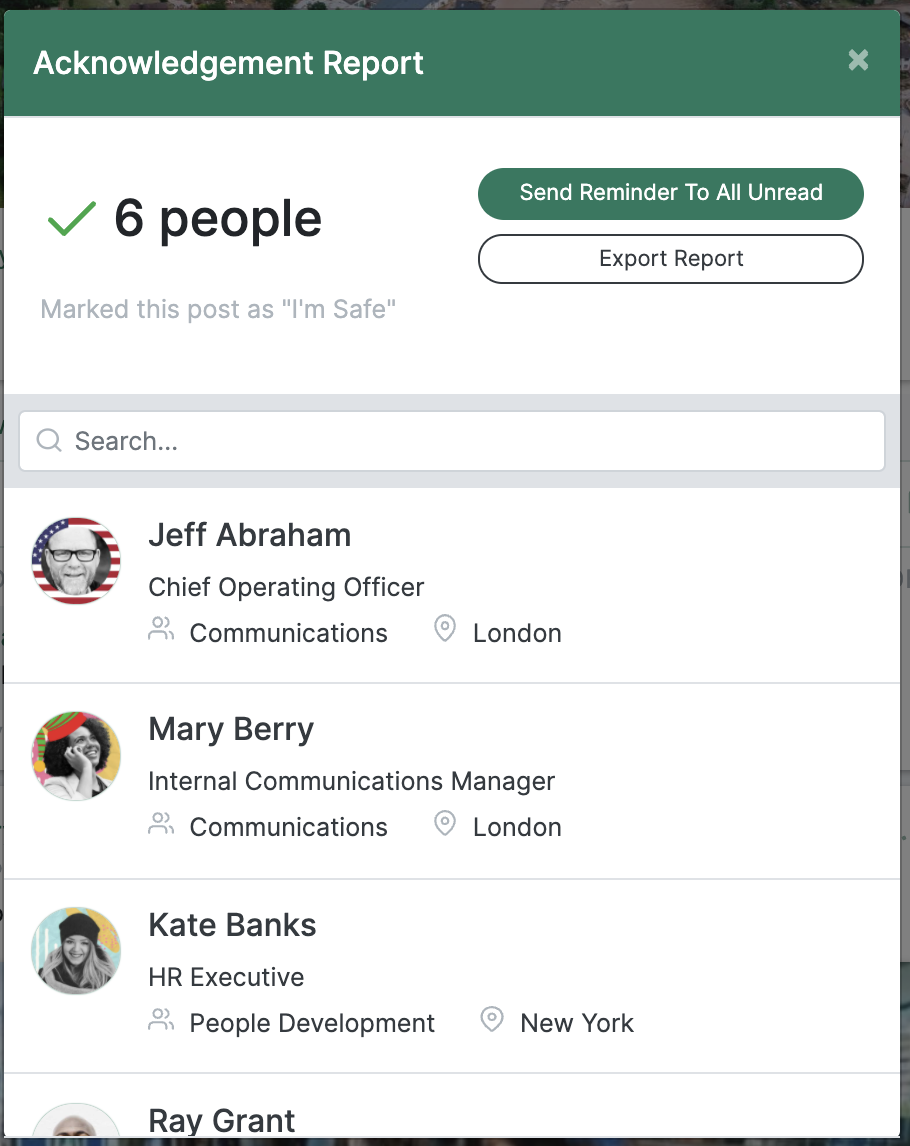Focus the Search input field

(452, 441)
